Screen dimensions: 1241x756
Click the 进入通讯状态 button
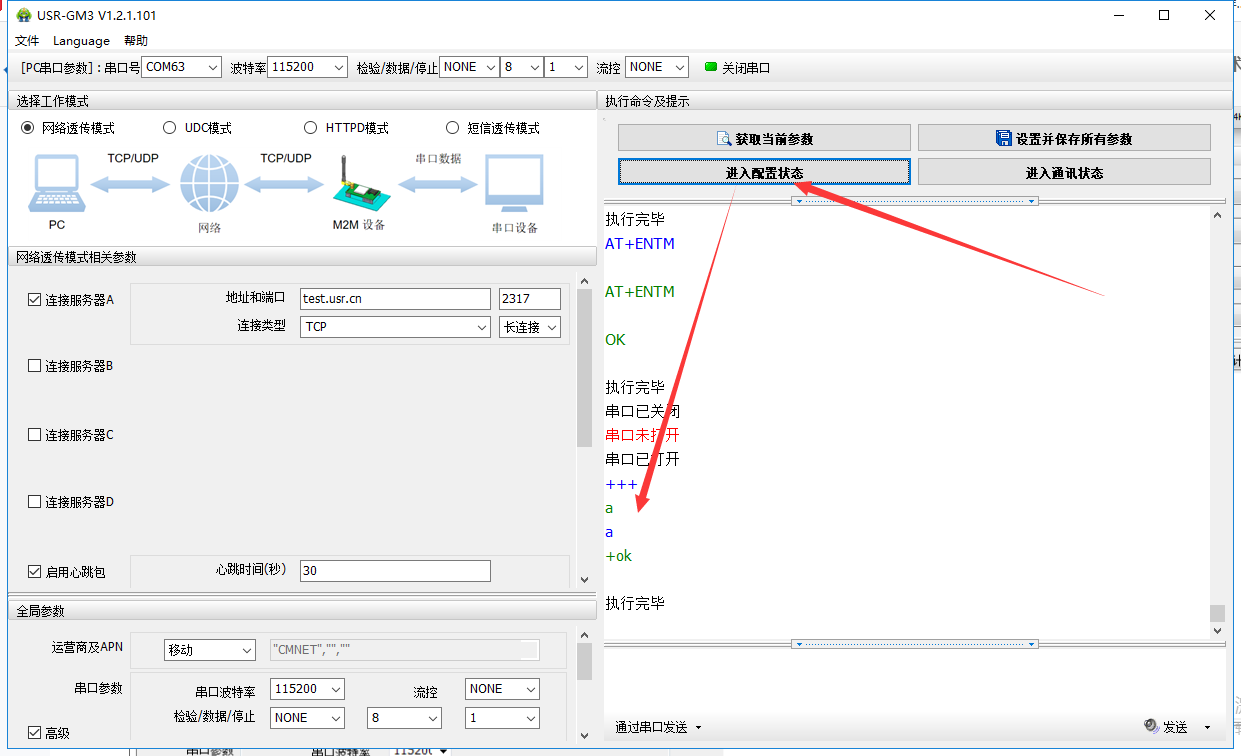(1063, 173)
